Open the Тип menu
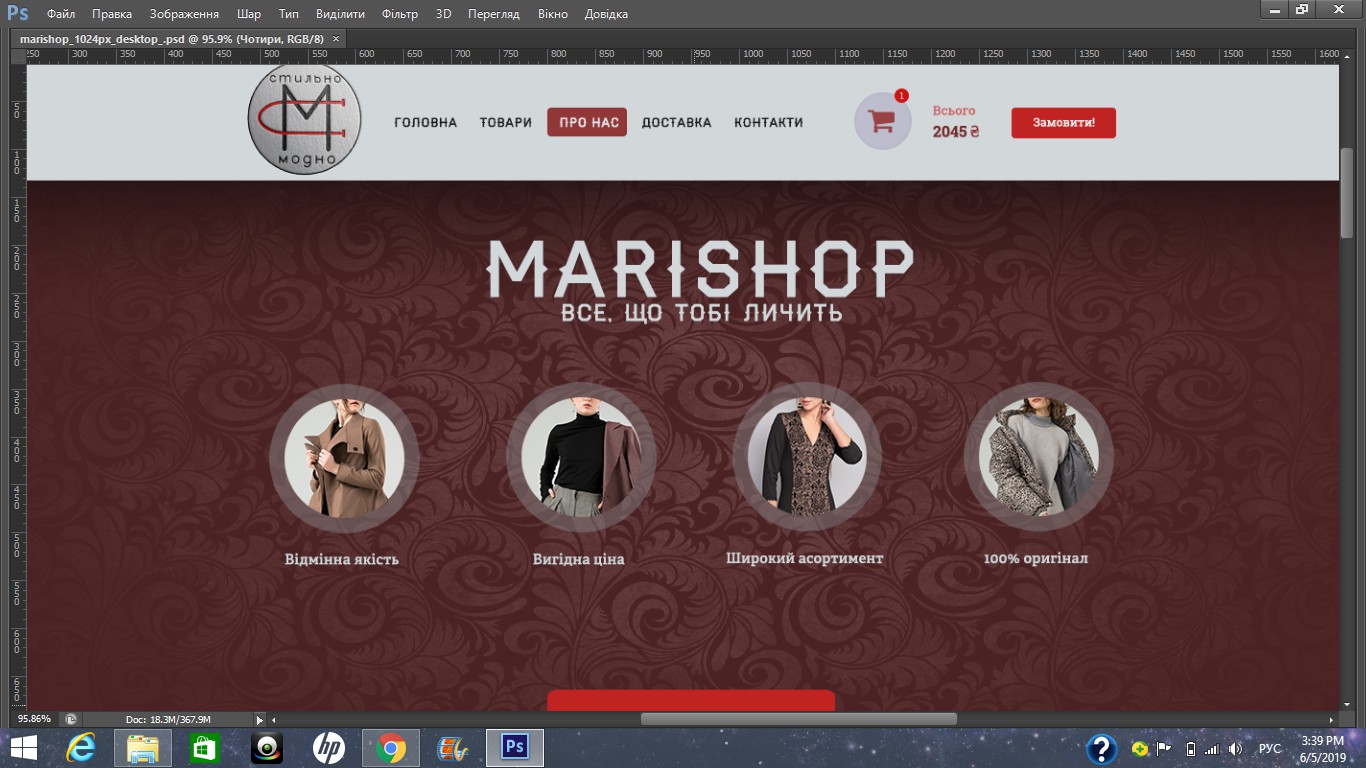Viewport: 1366px width, 768px height. 289,14
